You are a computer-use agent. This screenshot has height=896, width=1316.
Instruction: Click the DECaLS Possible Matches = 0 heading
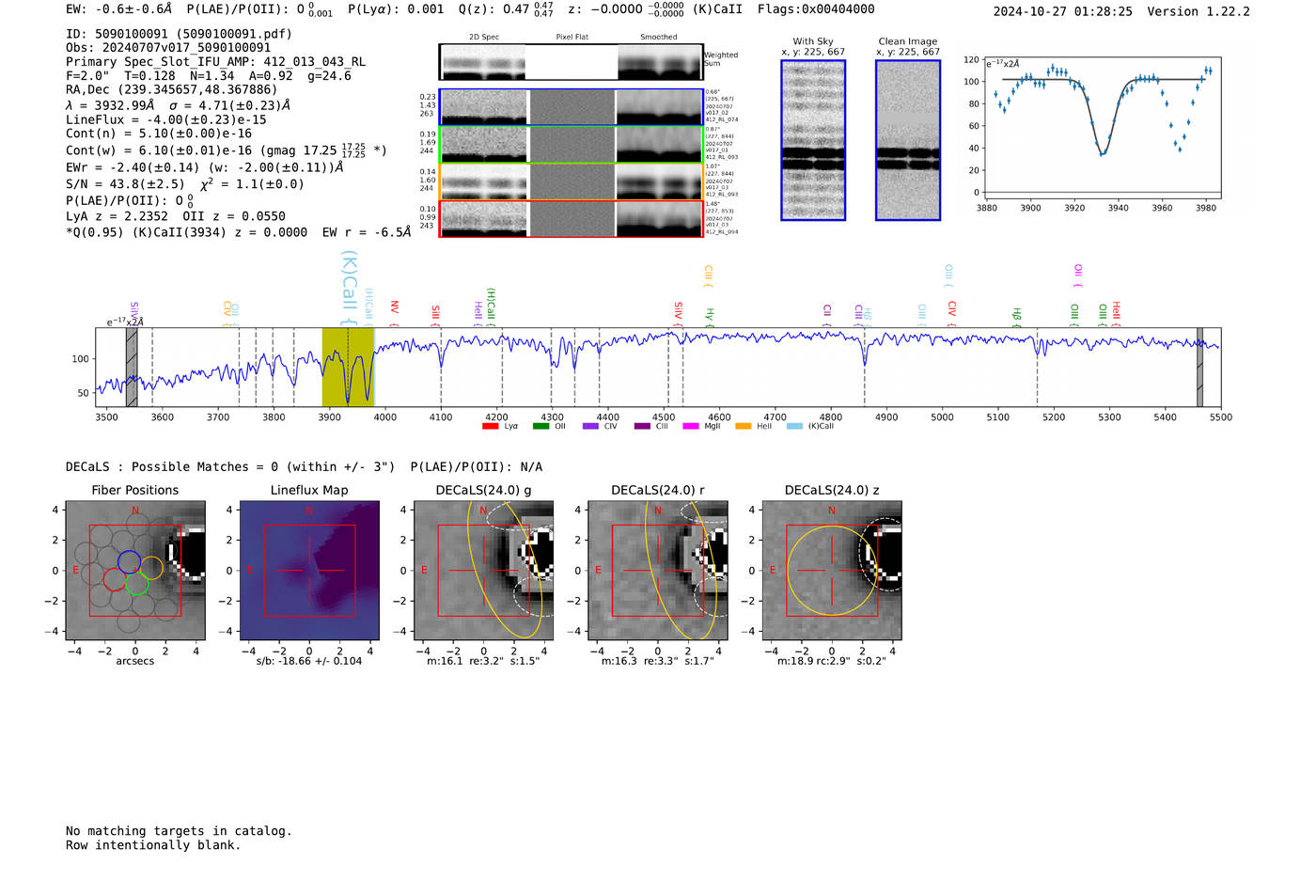[230, 467]
